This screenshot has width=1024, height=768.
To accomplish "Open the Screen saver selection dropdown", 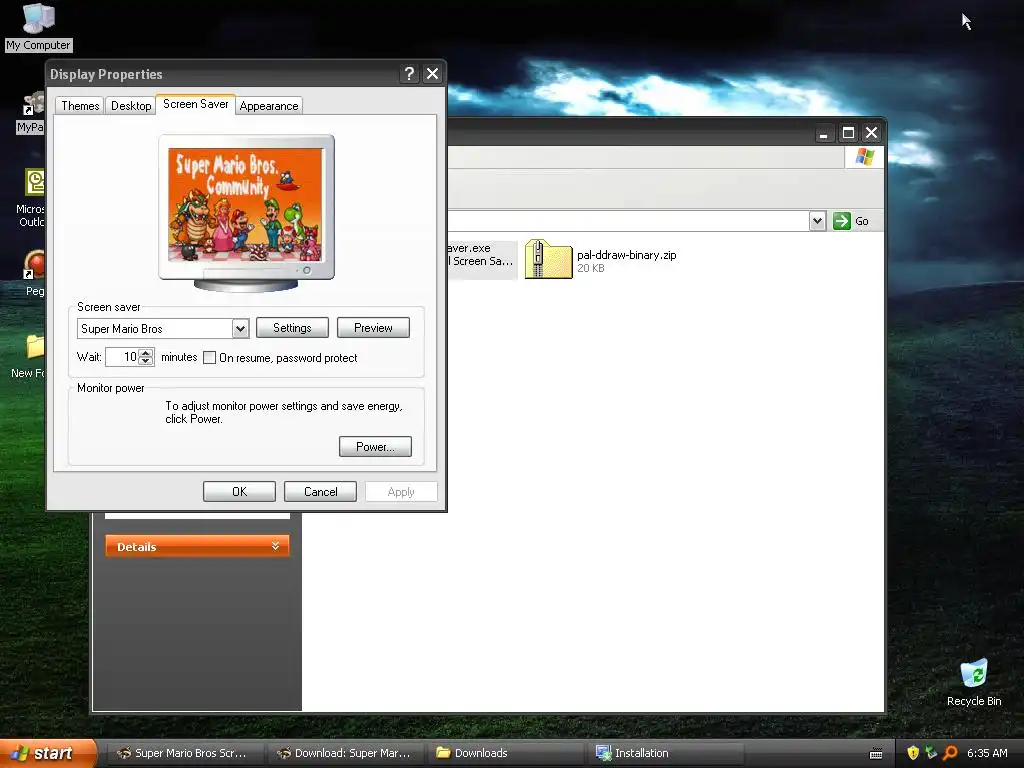I will 240,328.
